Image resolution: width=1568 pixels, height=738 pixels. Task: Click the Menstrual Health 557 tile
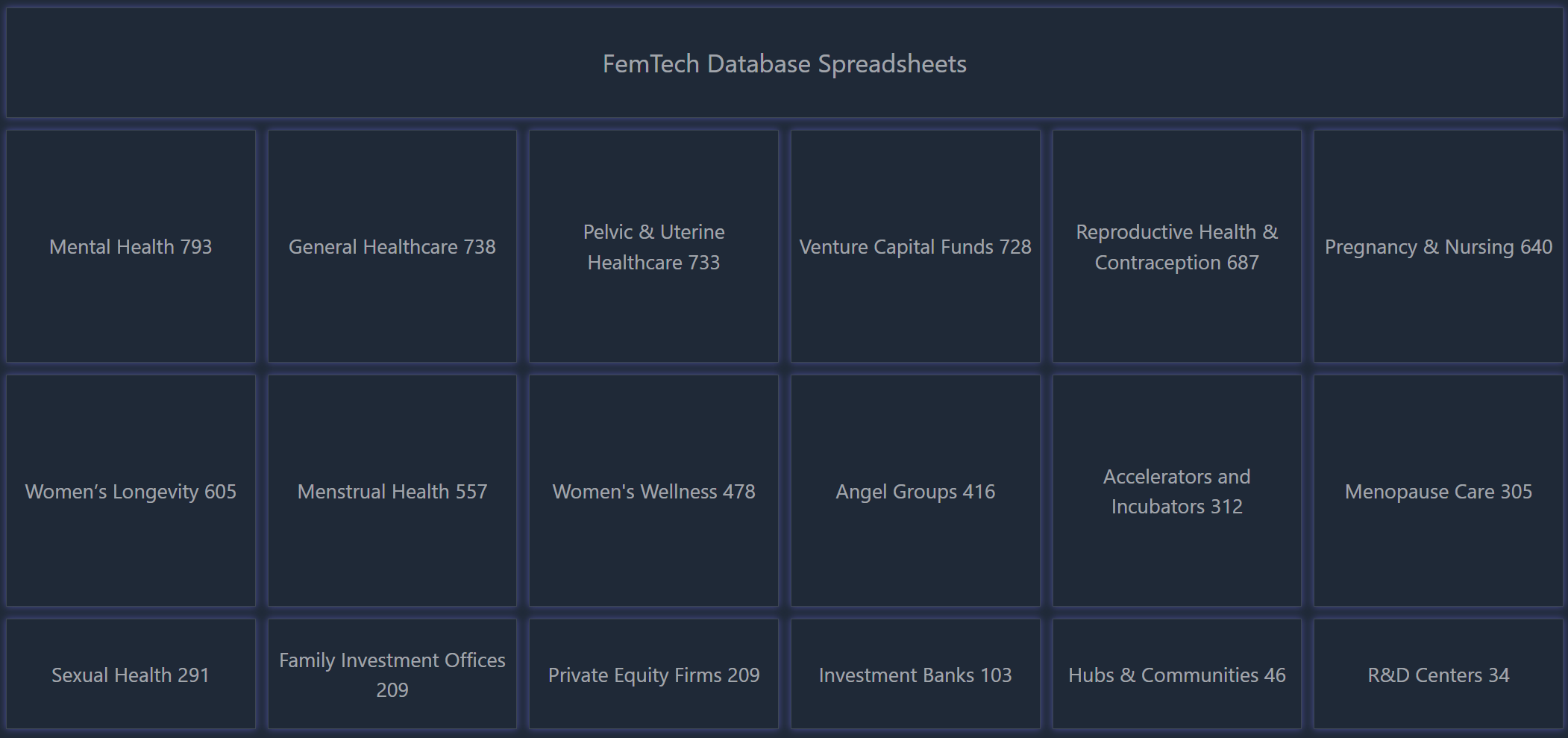click(392, 491)
